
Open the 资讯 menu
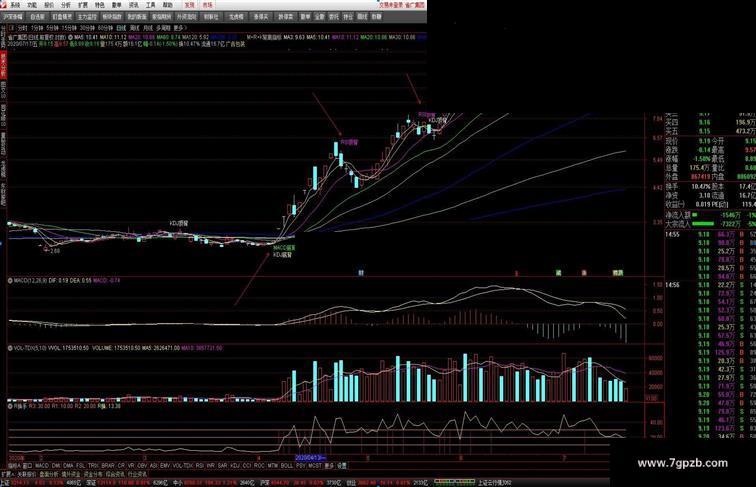134,5
